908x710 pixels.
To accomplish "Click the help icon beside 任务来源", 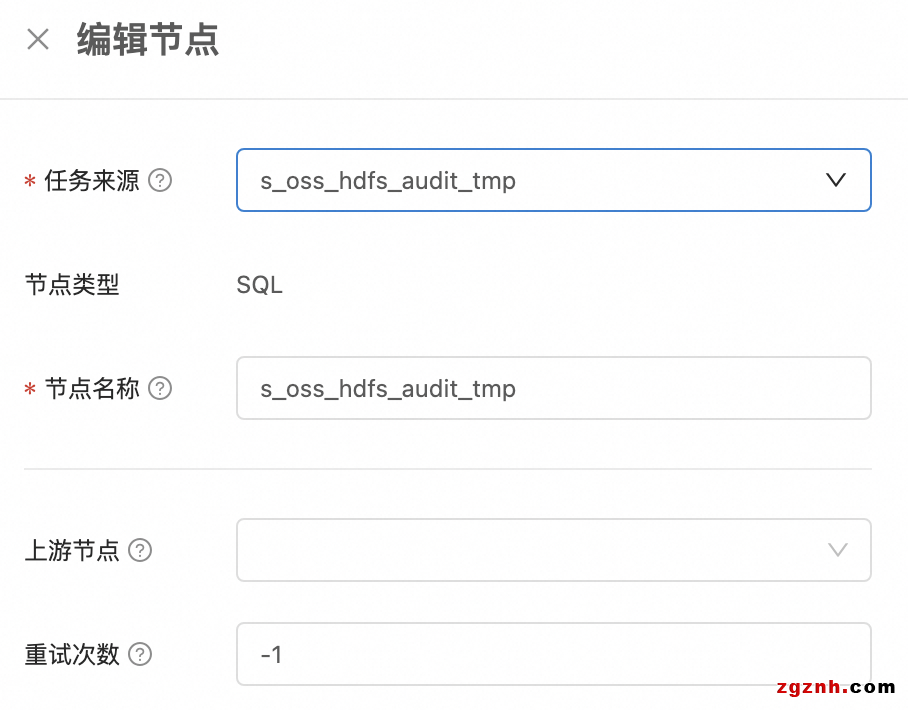I will coord(160,181).
